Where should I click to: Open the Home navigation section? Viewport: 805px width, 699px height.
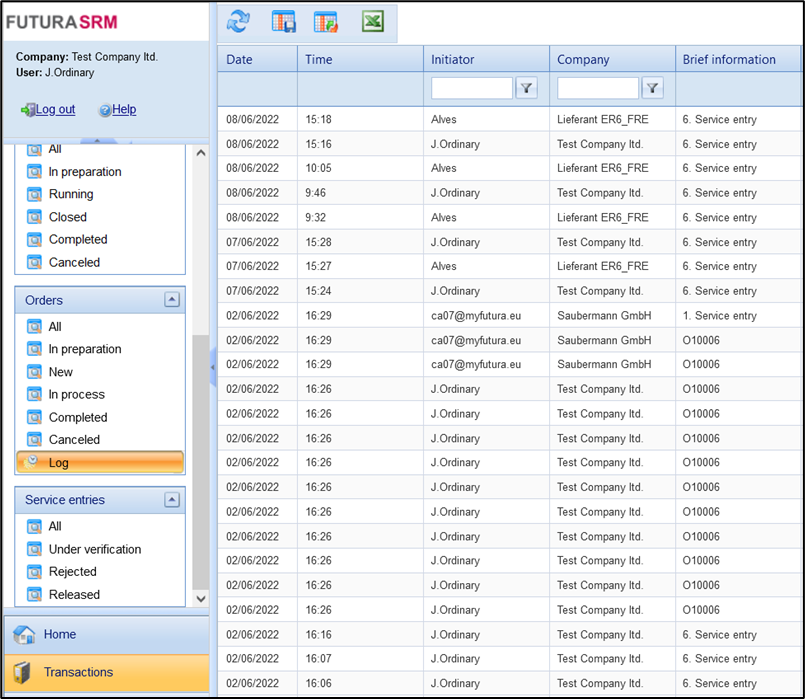click(60, 634)
